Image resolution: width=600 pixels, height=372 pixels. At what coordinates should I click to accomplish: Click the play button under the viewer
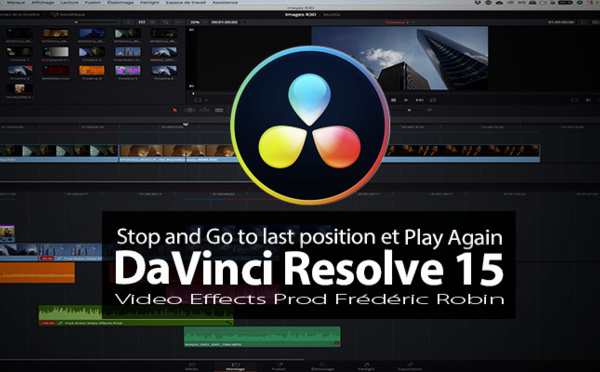[406, 100]
